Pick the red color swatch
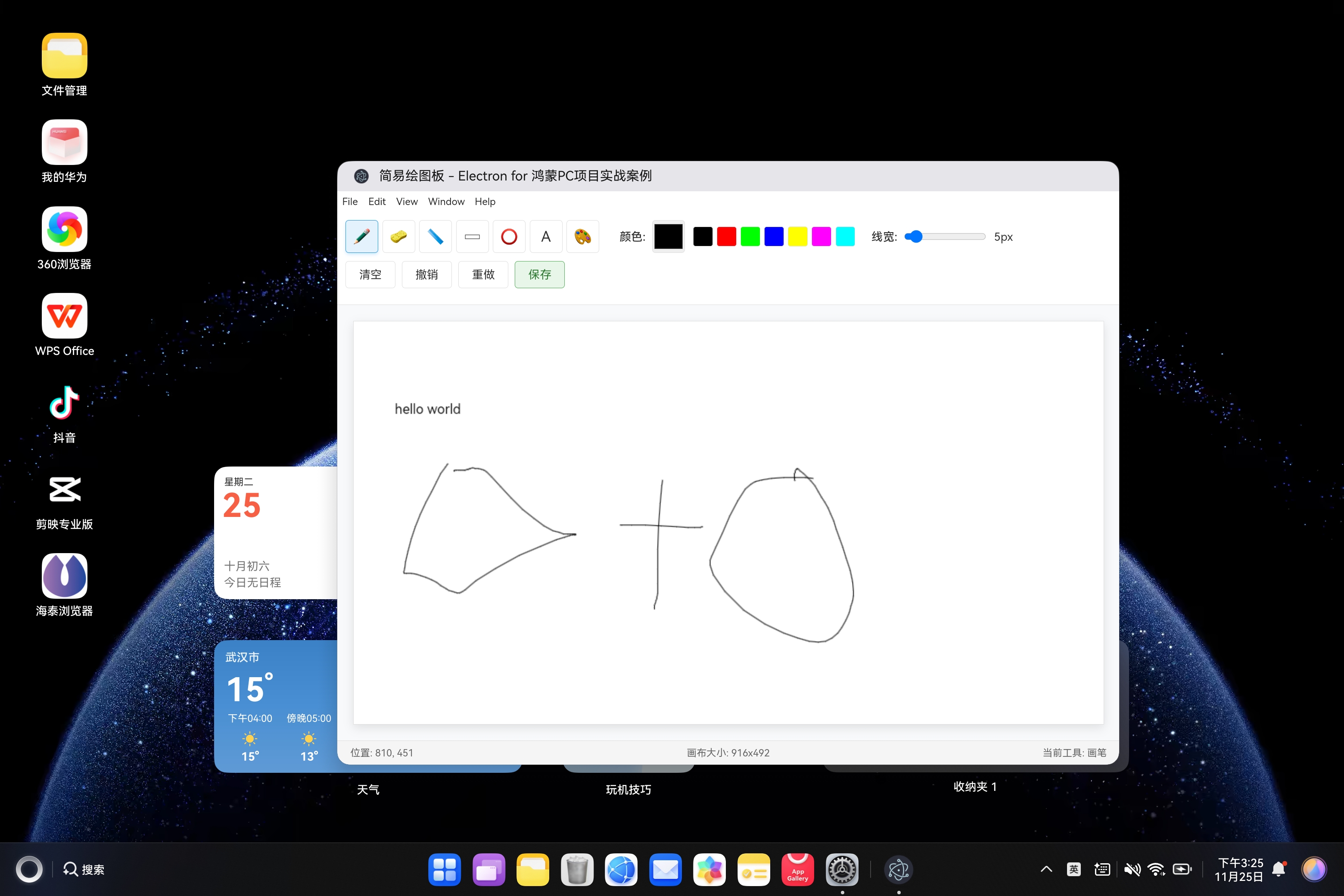 (726, 236)
